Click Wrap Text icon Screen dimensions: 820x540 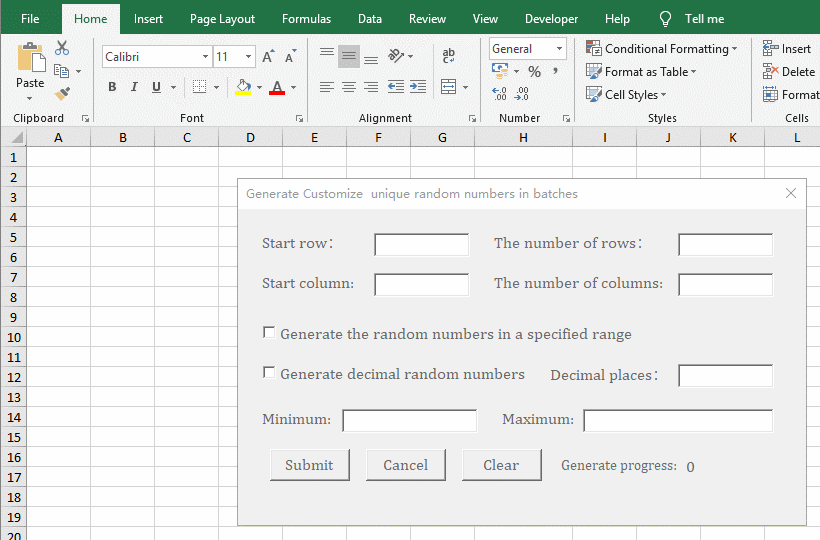[449, 55]
